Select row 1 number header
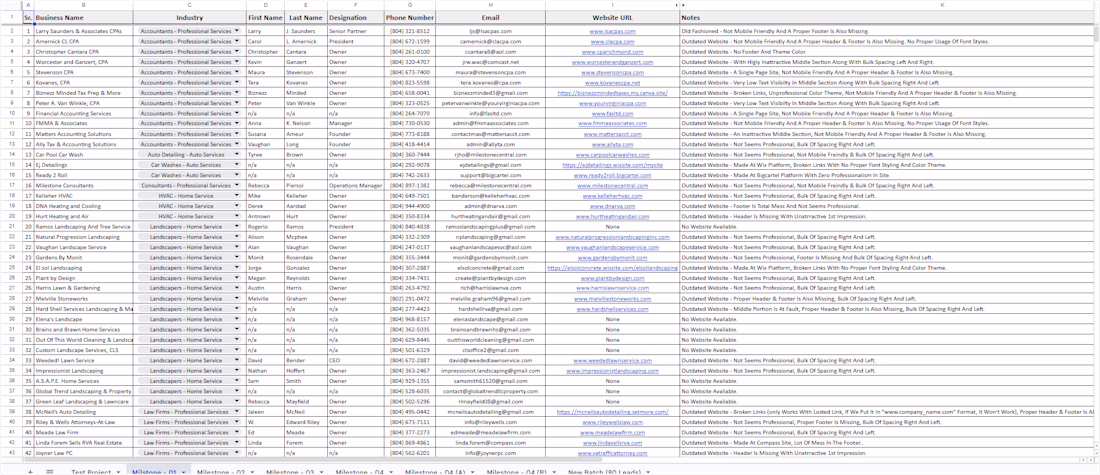The height and width of the screenshot is (475, 1100). click(x=11, y=17)
